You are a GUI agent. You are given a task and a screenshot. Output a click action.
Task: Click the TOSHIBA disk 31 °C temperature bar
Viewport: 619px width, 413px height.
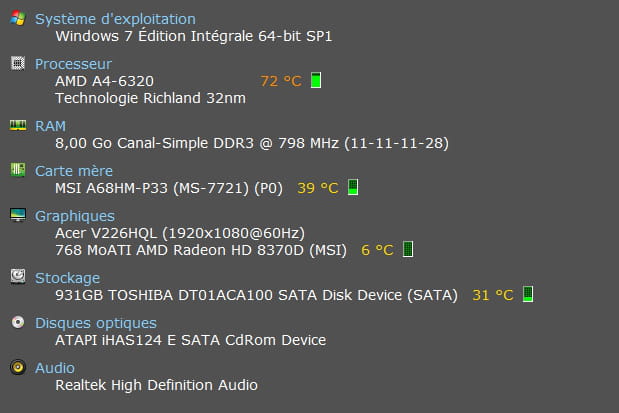pos(528,294)
